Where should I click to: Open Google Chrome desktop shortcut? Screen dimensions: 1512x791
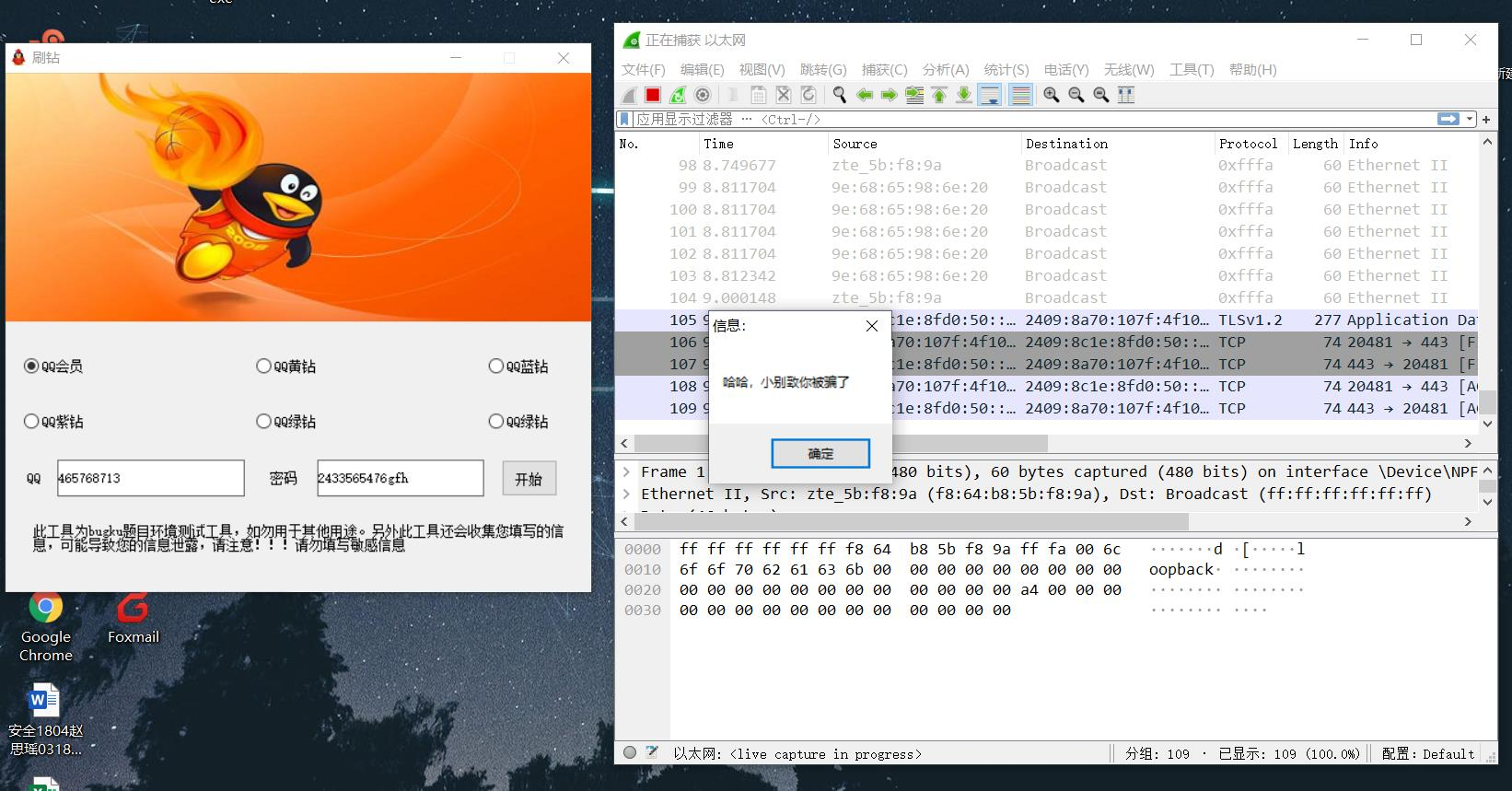(46, 628)
